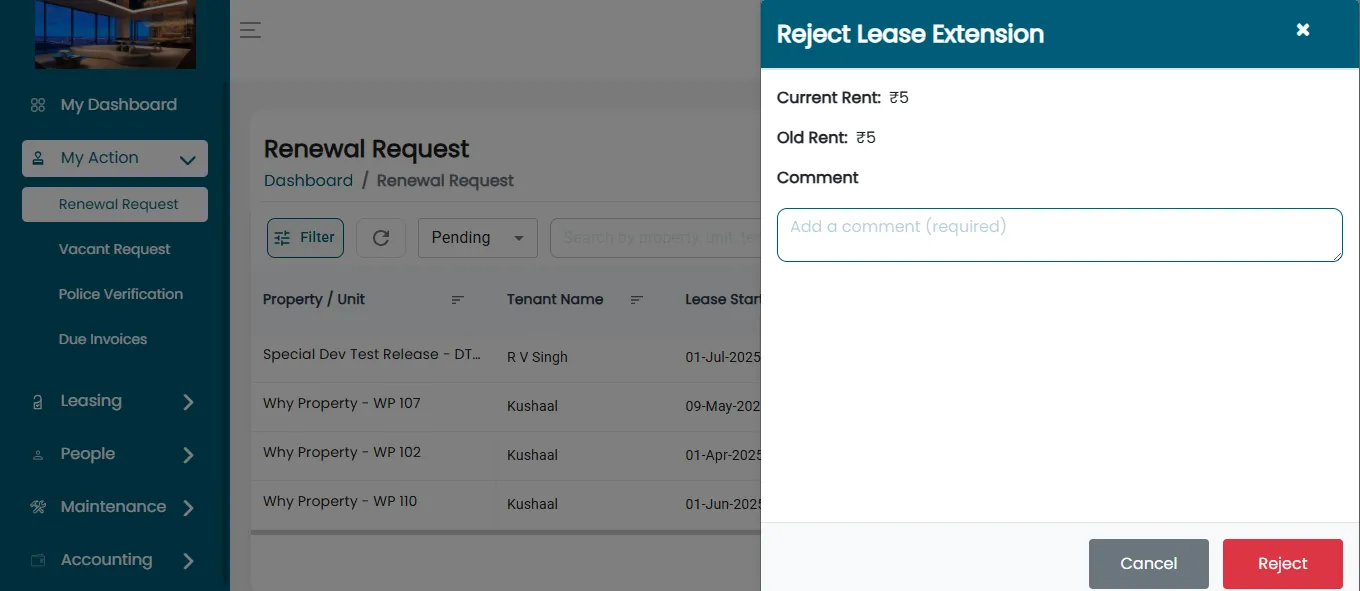The height and width of the screenshot is (591, 1360).
Task: Select row Special Dev Test Release
Action: pyautogui.click(x=506, y=357)
